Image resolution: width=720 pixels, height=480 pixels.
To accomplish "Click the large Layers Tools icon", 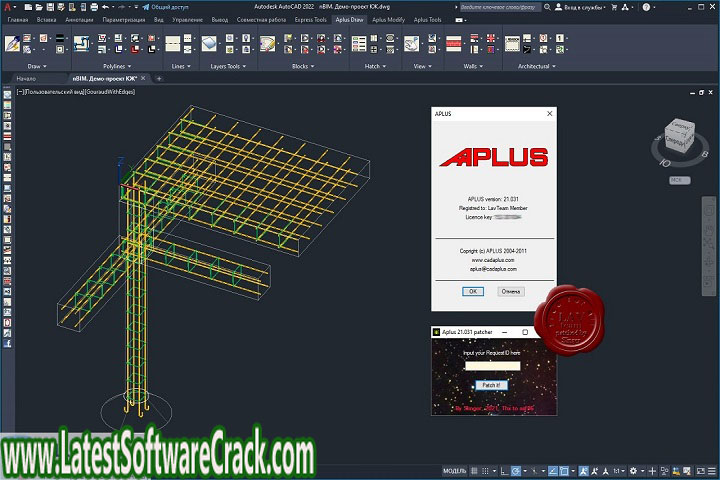I will 209,44.
